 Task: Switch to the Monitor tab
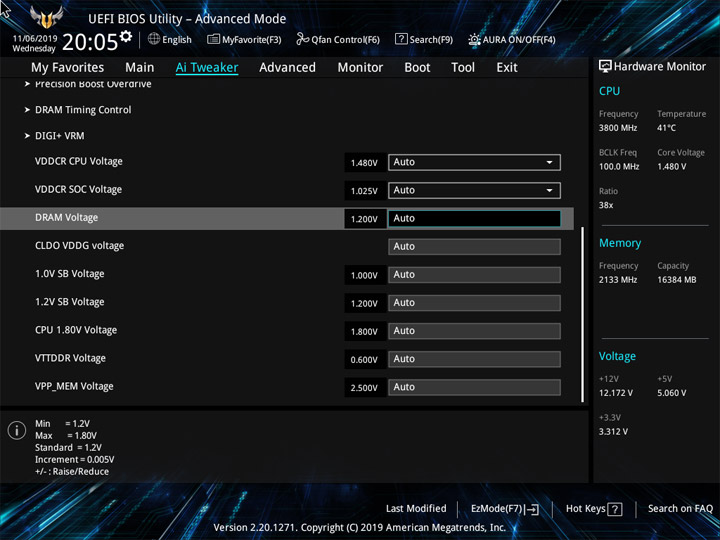coord(360,68)
